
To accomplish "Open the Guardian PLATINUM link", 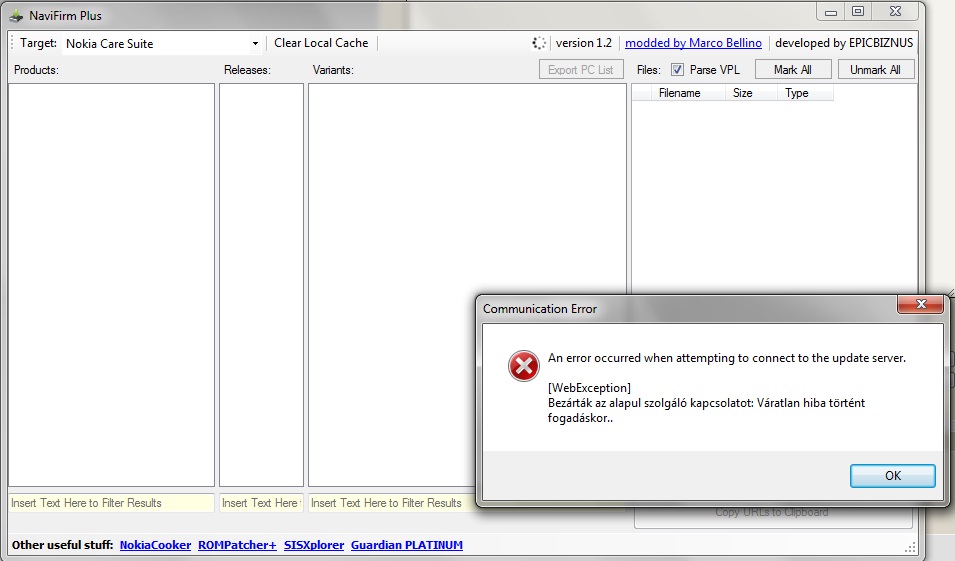I will tap(407, 545).
